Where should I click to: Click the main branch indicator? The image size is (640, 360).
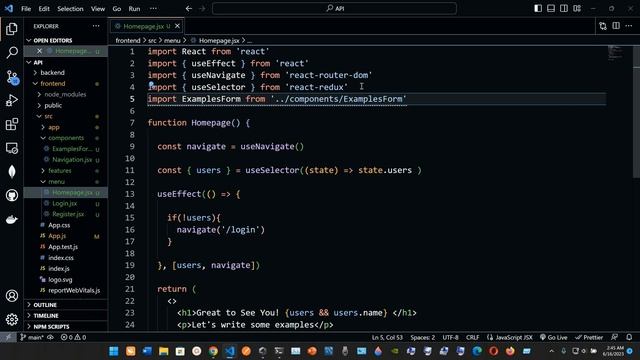click(32, 337)
